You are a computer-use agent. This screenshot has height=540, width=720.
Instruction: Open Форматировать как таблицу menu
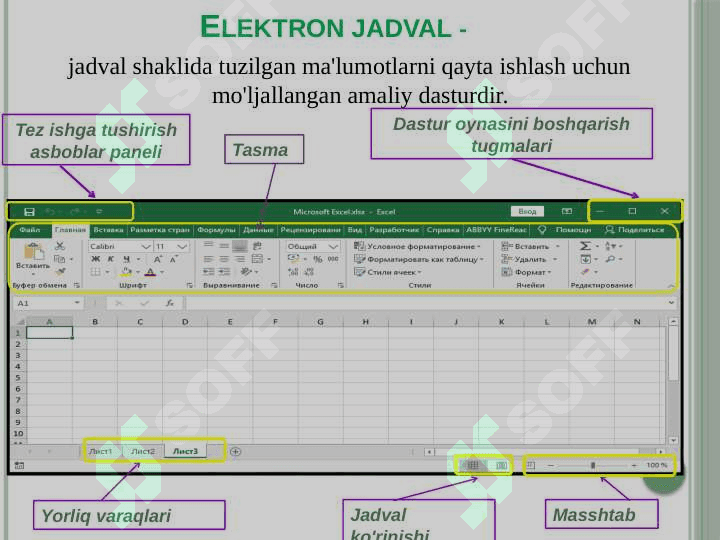(x=419, y=259)
